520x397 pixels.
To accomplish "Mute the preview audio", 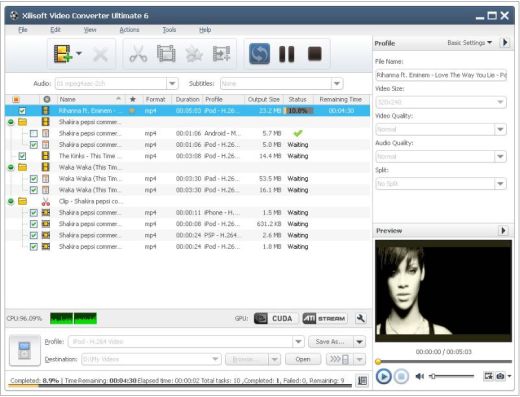I will coord(419,376).
